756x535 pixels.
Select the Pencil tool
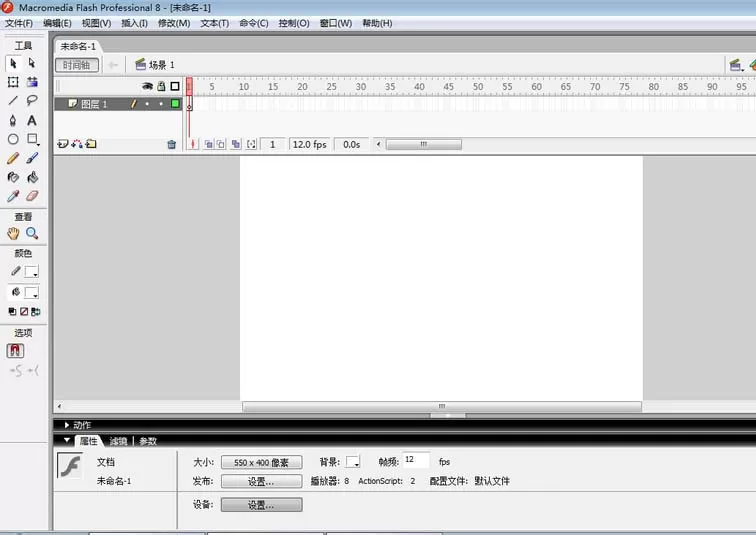click(x=13, y=158)
